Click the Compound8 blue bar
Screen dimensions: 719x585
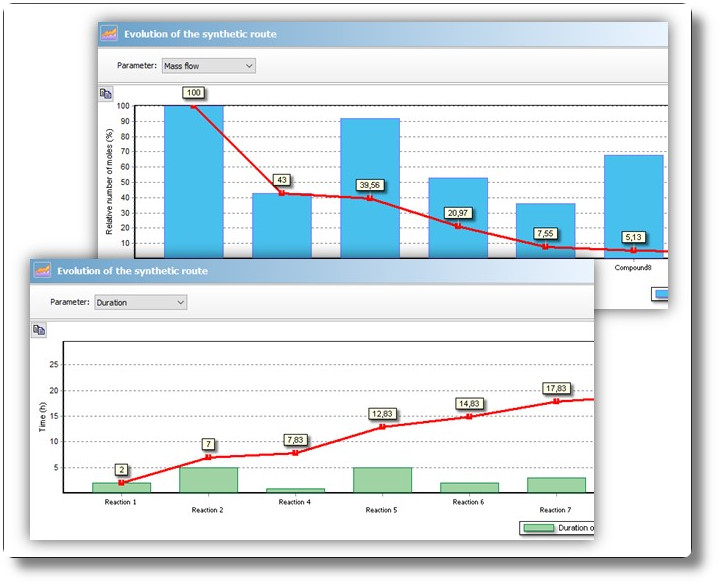click(x=633, y=207)
